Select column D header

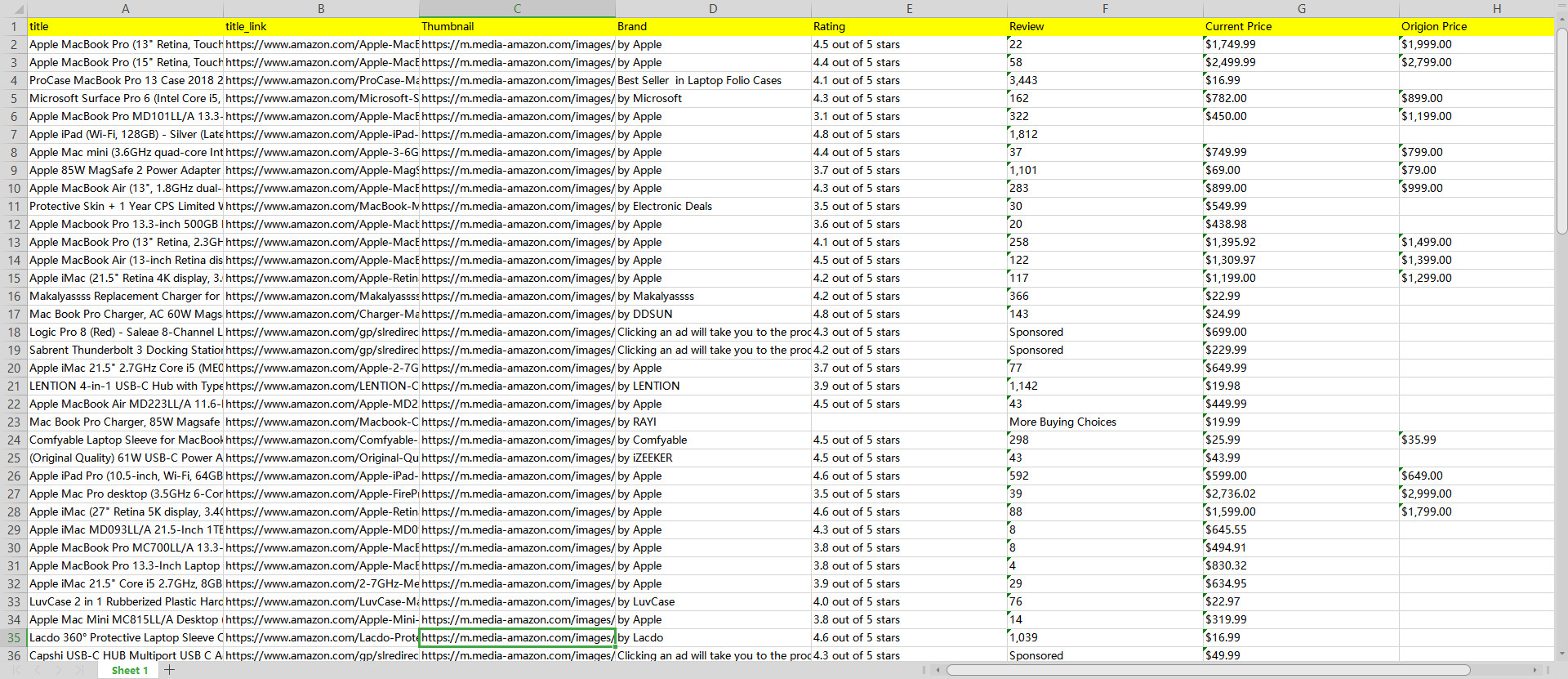[x=713, y=9]
